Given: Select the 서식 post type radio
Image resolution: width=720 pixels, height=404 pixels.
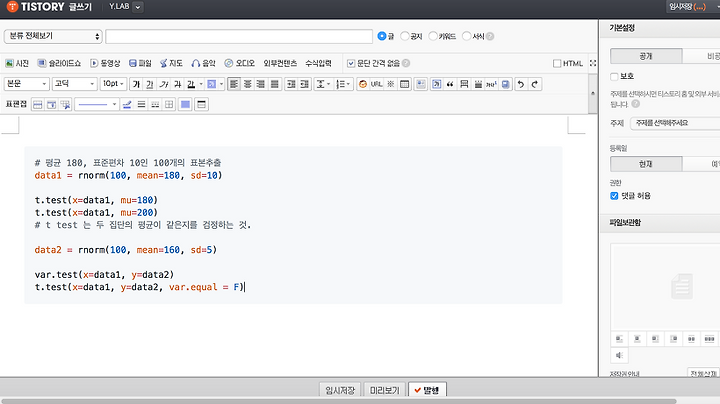Looking at the screenshot, I should (x=467, y=36).
